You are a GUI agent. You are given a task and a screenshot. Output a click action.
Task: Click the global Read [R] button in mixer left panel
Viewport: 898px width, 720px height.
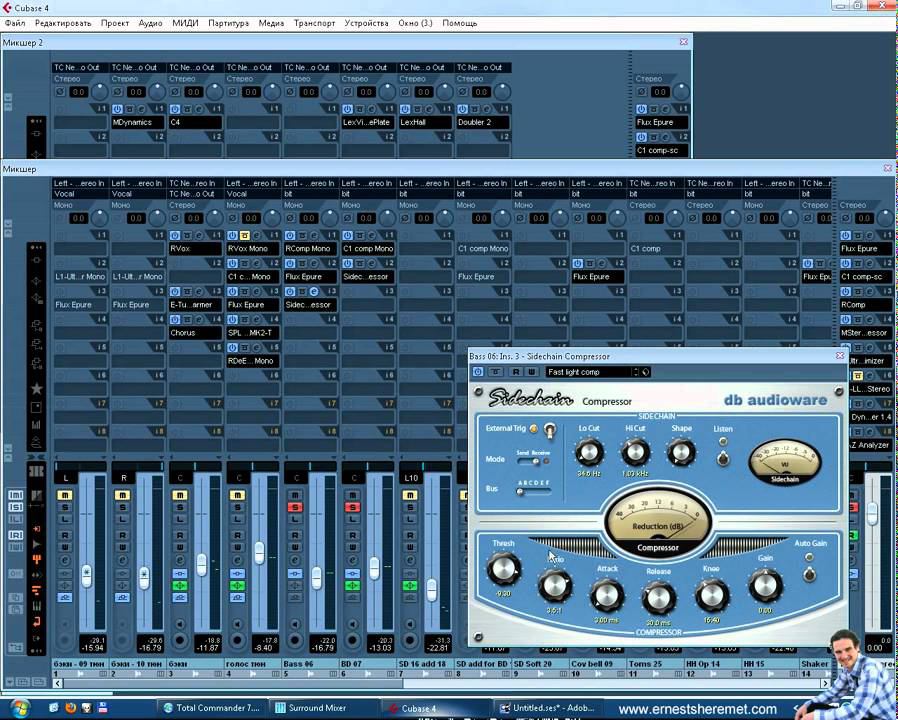point(15,535)
